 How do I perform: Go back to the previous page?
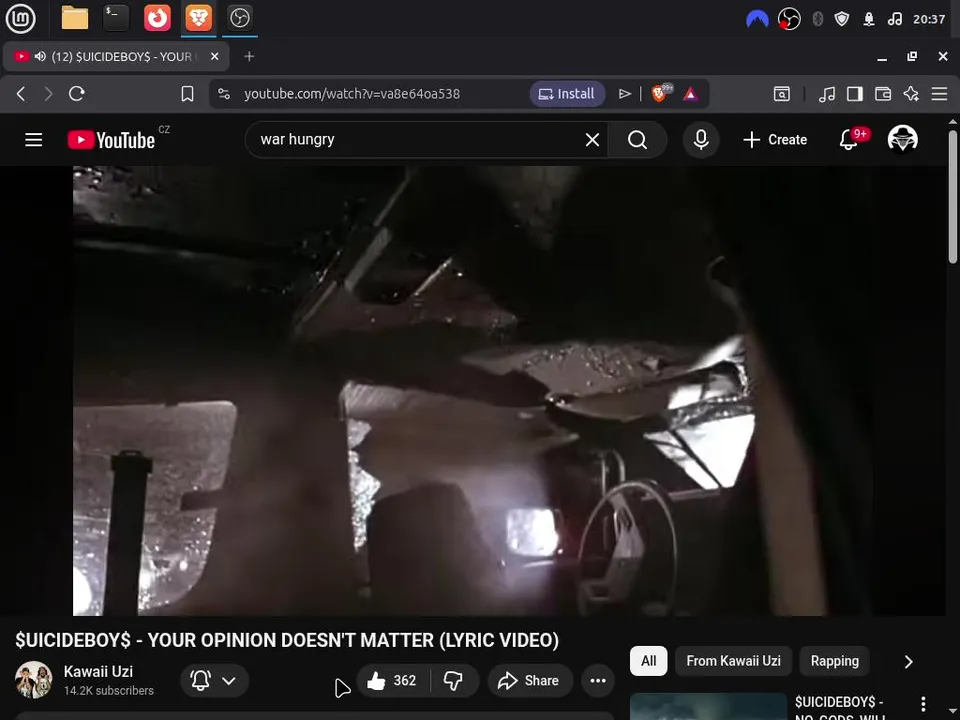[21, 94]
